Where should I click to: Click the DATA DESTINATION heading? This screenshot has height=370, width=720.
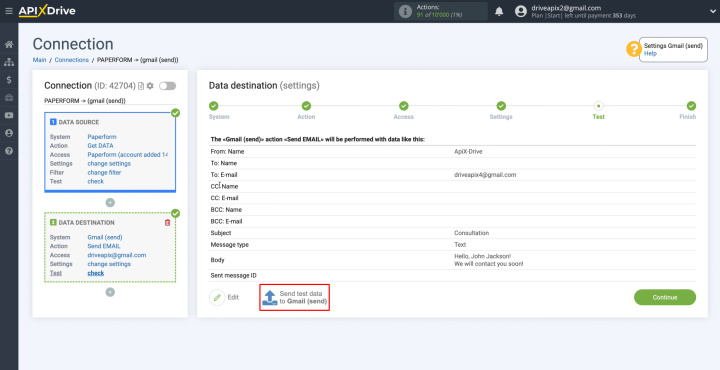[x=87, y=223]
